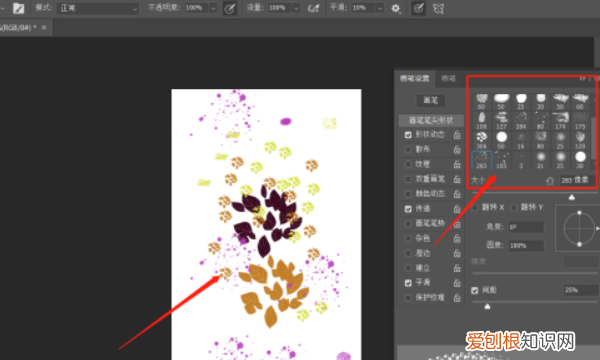Click the 画笔 presets button
600x360 pixels.
(x=431, y=100)
